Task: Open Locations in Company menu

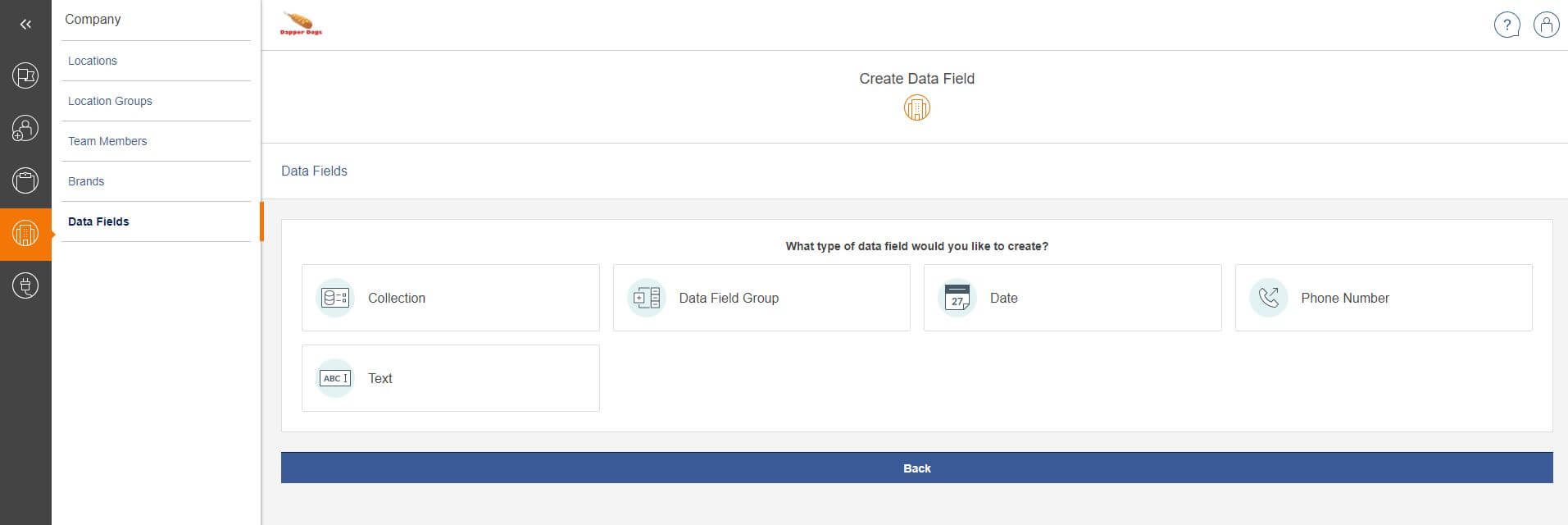Action: point(93,61)
